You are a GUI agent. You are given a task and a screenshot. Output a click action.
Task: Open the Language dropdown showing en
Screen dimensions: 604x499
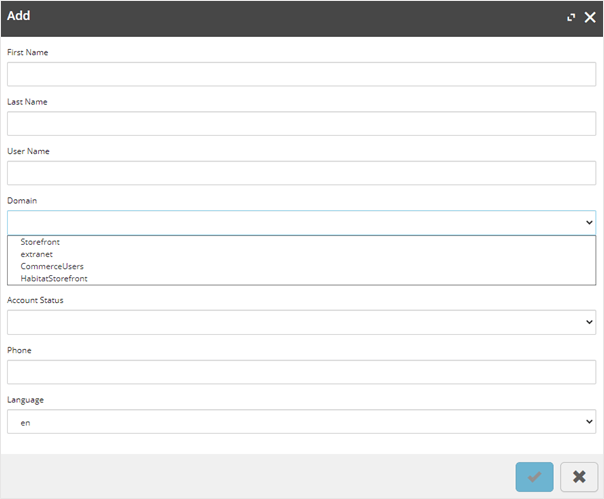[x=302, y=422]
